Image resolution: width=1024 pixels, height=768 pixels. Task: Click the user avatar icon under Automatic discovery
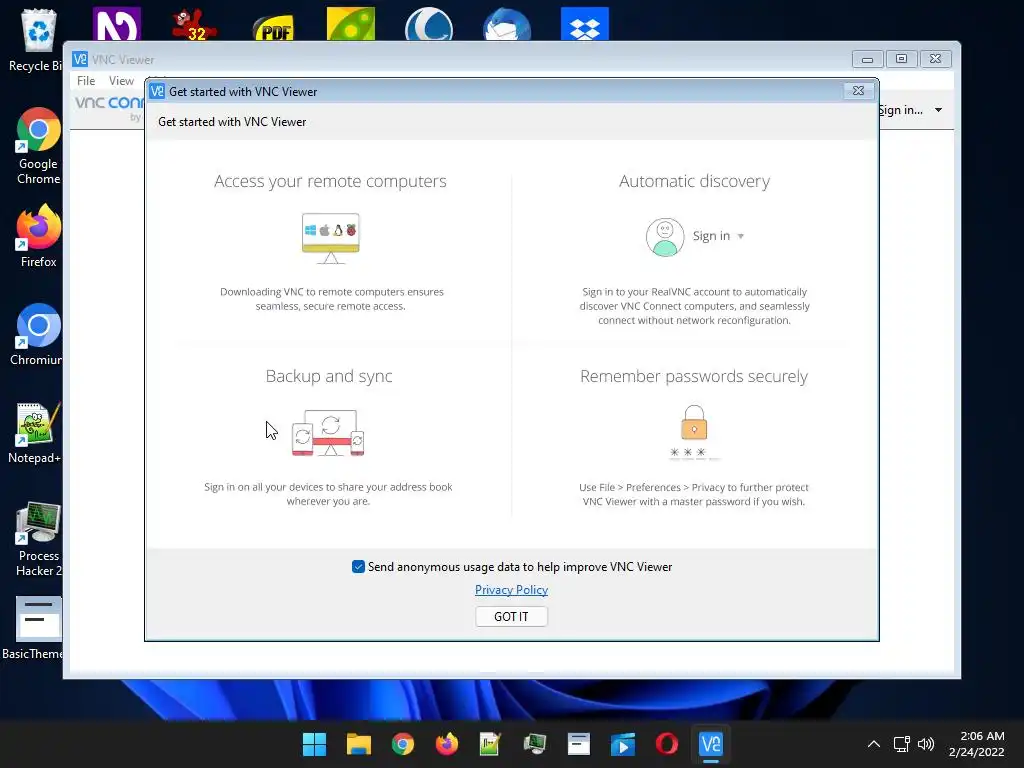click(665, 237)
